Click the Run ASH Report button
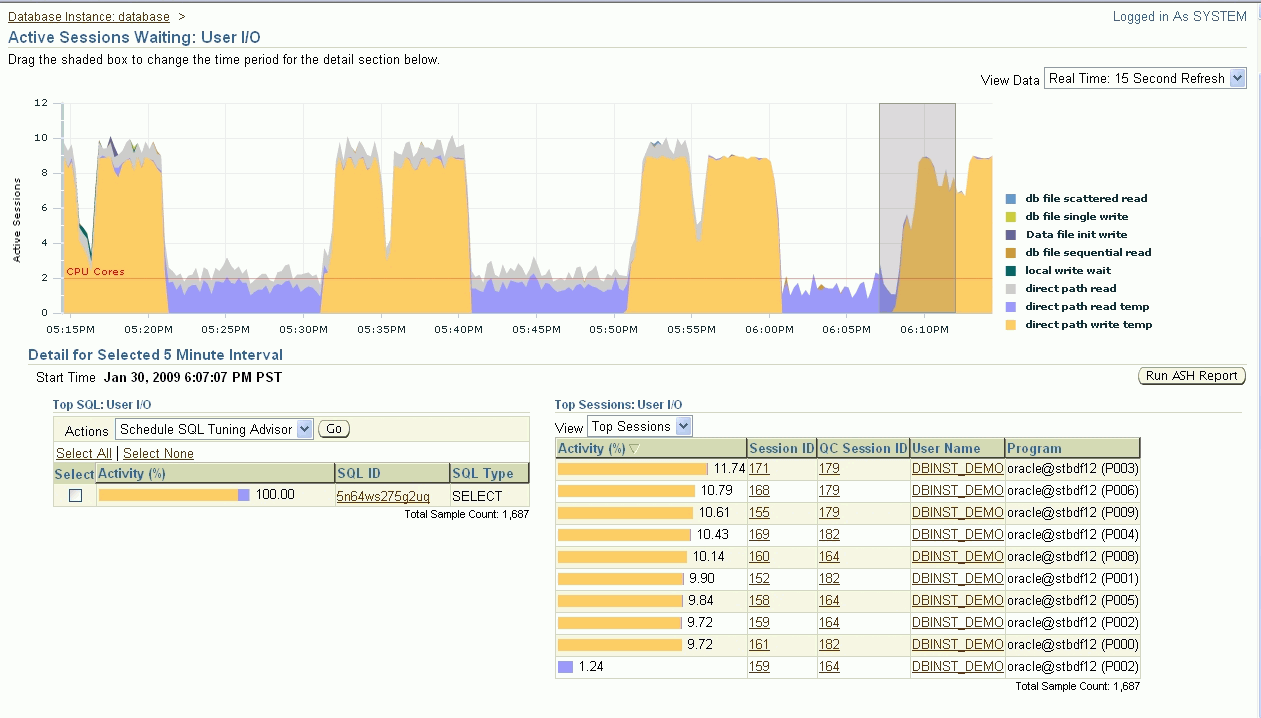 (x=1191, y=375)
